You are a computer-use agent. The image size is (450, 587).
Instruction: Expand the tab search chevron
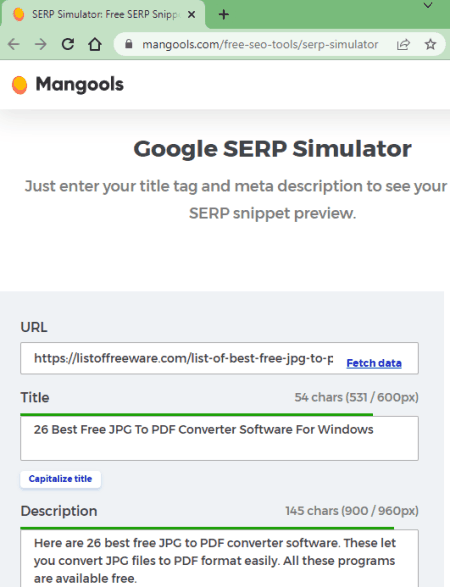coord(428,5)
